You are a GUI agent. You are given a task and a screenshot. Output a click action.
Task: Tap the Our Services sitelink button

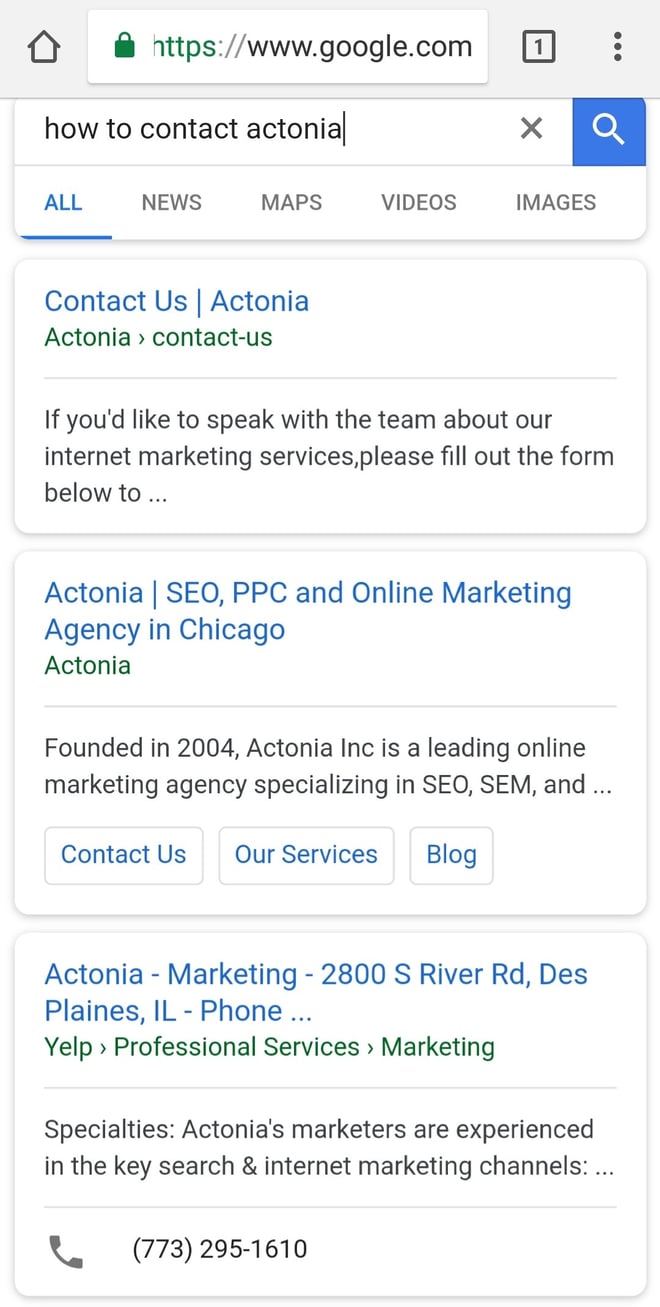point(306,855)
